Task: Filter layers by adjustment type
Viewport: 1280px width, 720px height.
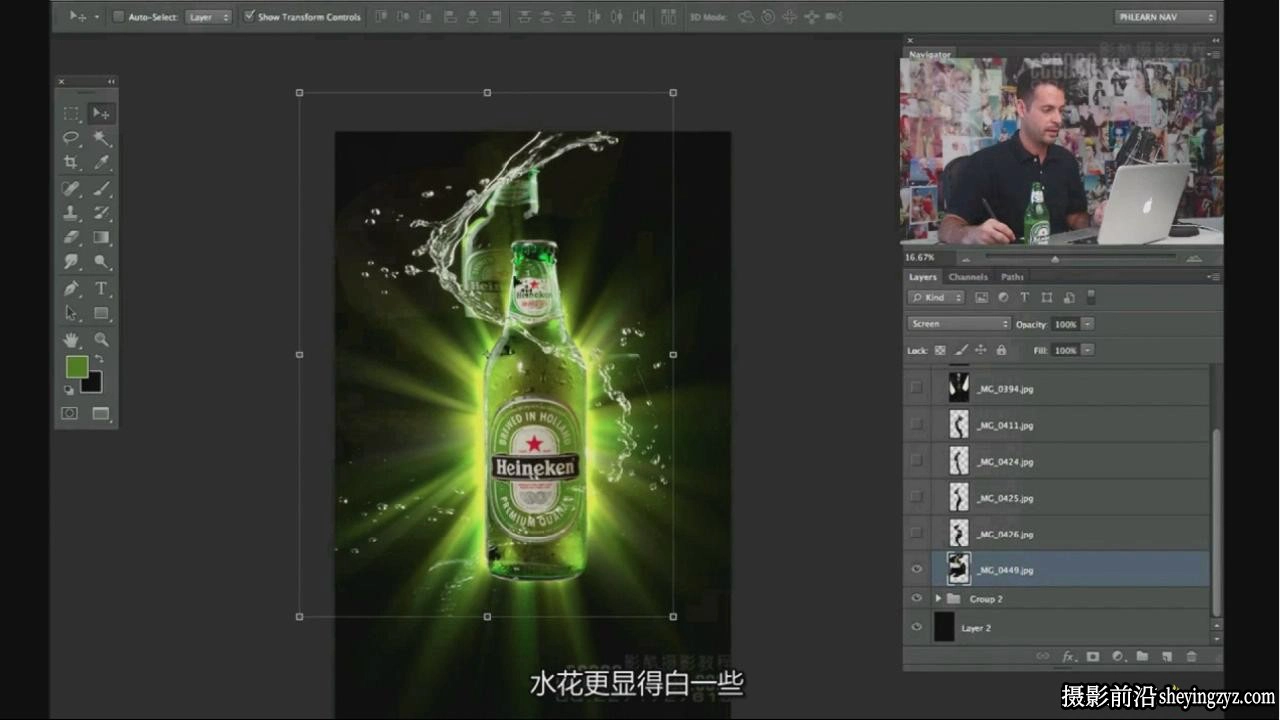Action: coord(1003,298)
